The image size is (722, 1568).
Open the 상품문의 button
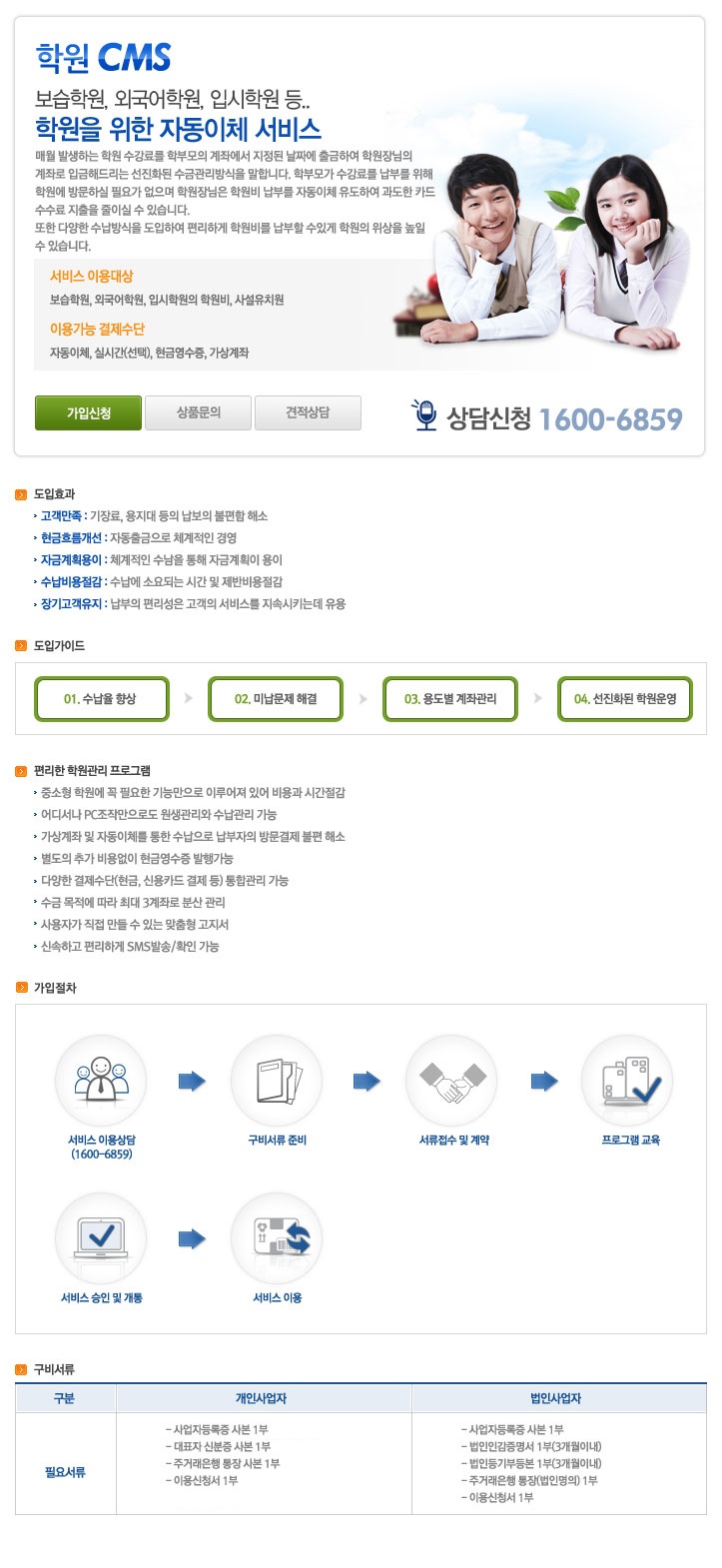pyautogui.click(x=198, y=412)
